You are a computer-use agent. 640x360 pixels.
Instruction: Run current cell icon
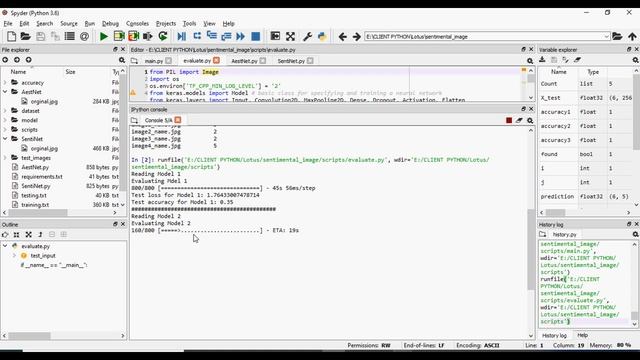click(x=119, y=36)
